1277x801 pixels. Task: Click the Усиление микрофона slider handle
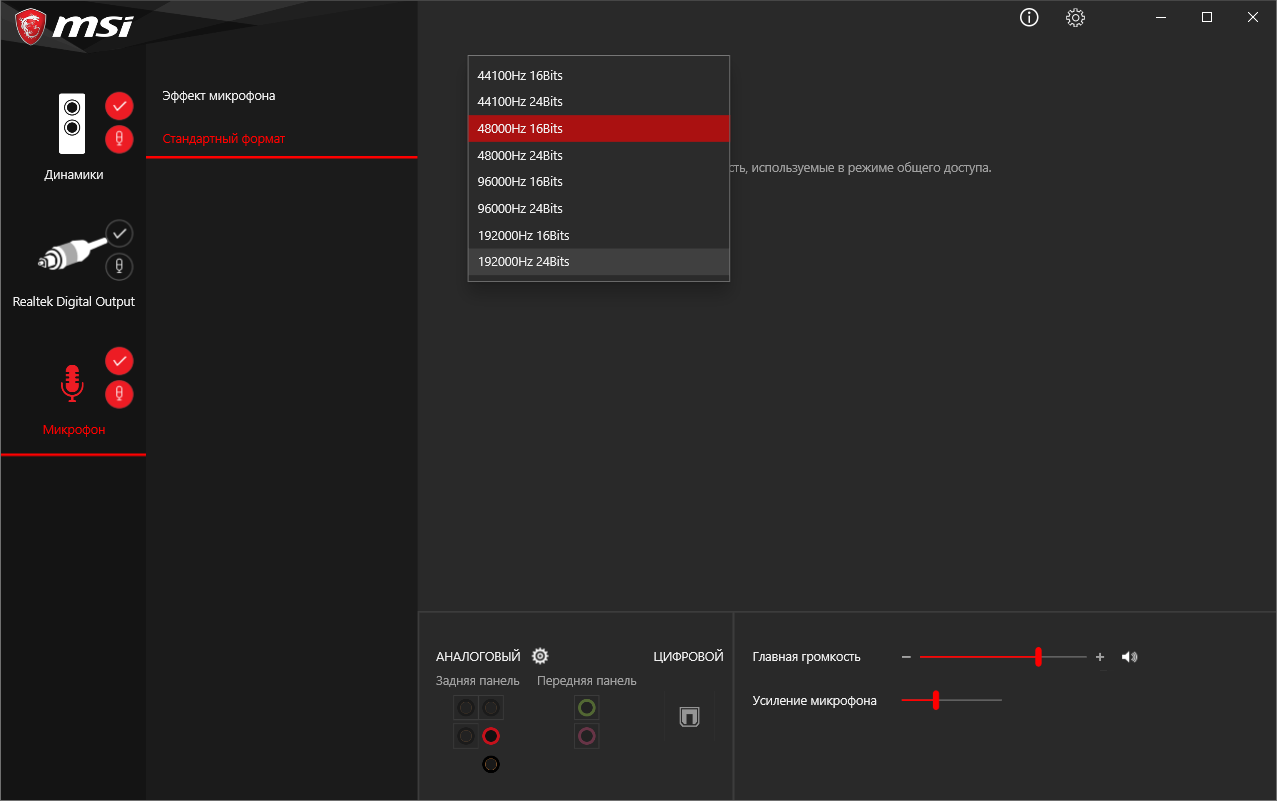click(936, 700)
